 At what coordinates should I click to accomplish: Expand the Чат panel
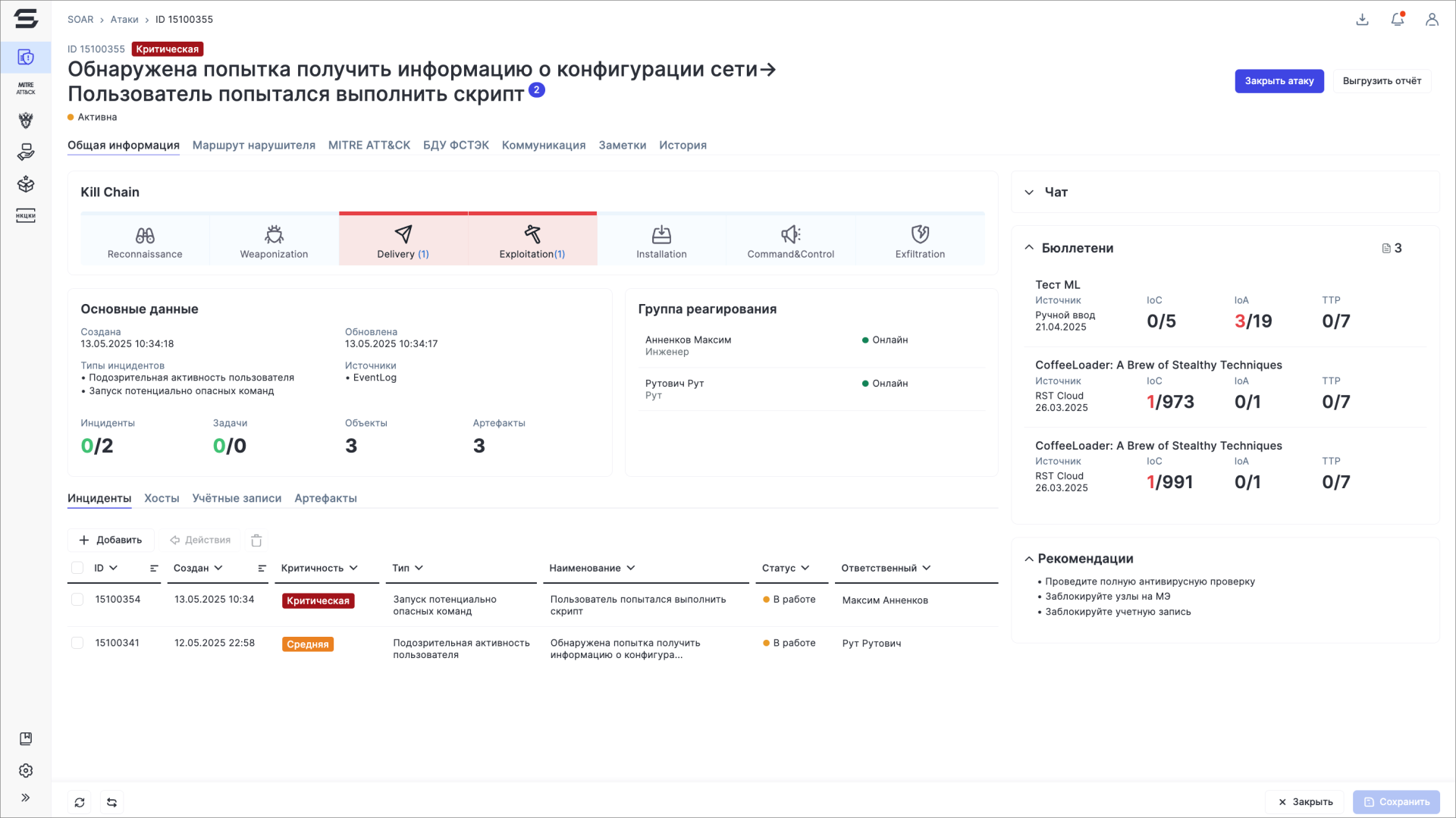[x=1029, y=193]
